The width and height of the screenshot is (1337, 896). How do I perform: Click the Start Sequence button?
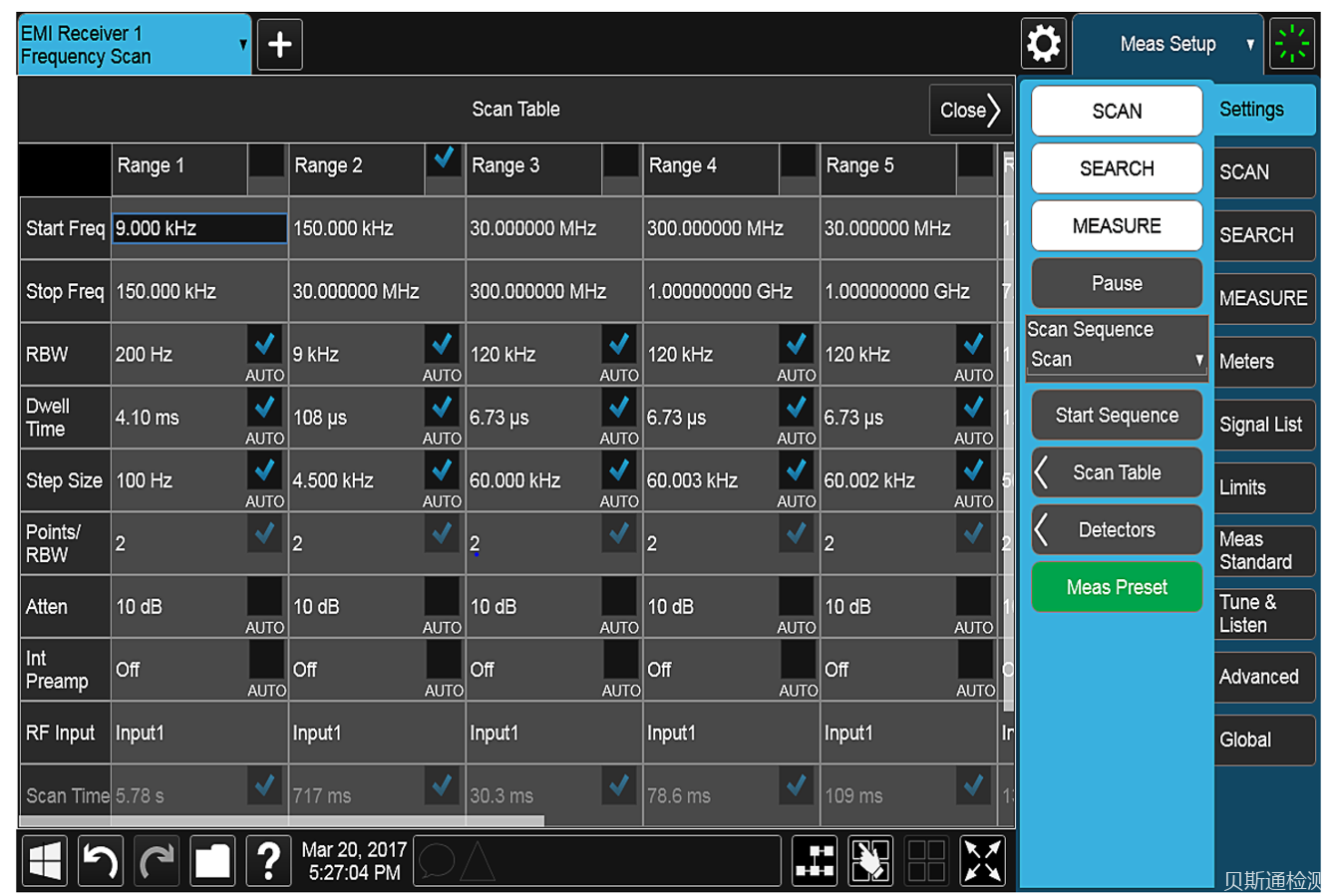point(1116,416)
